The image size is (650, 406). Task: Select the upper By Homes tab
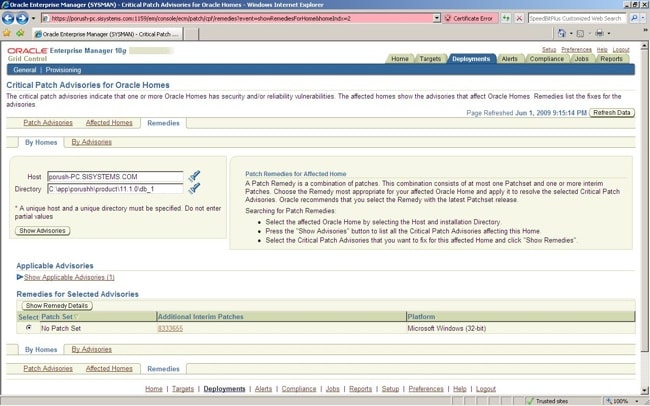(x=41, y=142)
